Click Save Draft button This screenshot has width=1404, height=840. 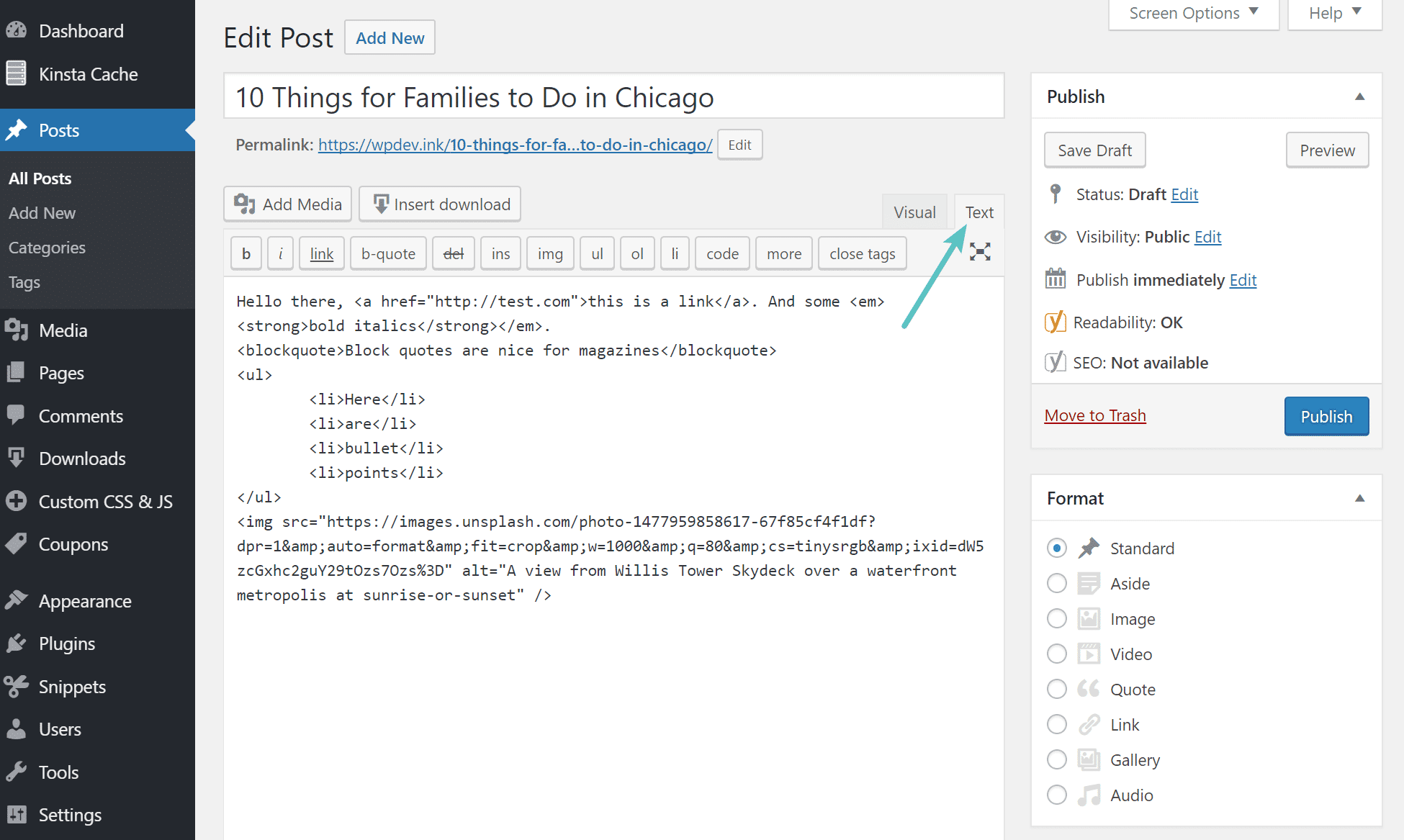(1094, 149)
